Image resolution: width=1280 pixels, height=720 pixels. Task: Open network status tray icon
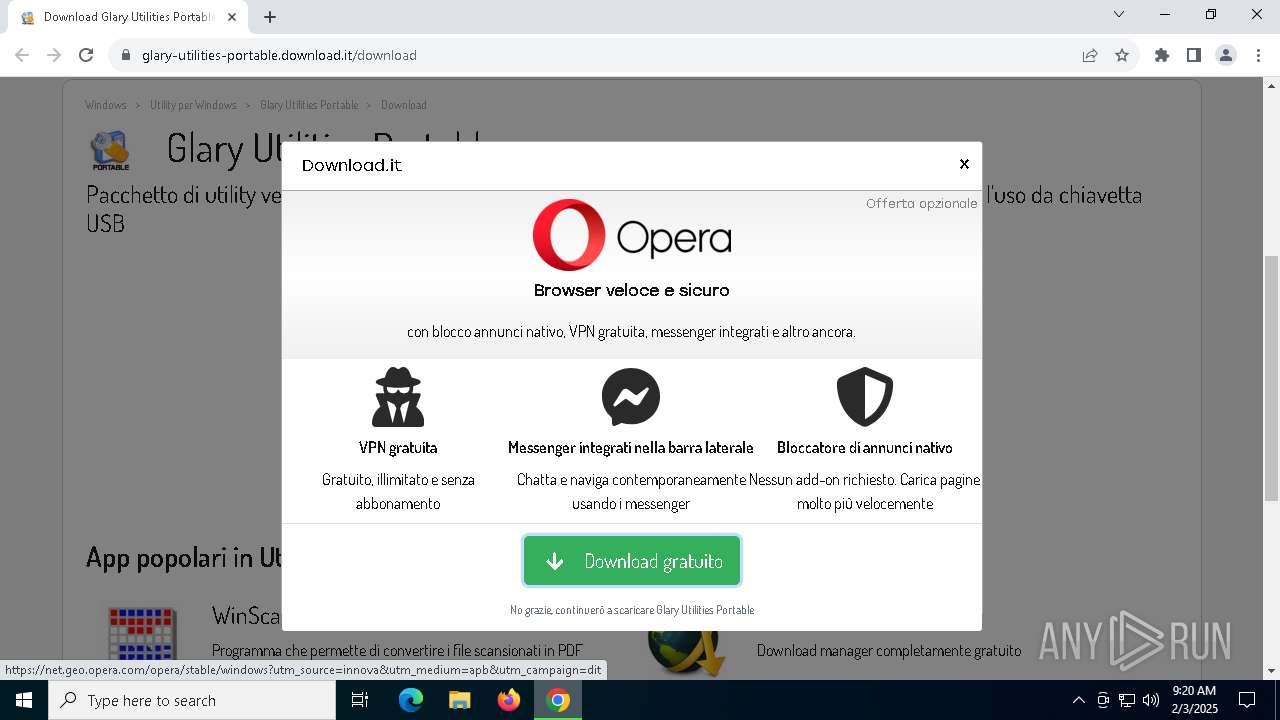point(1127,700)
